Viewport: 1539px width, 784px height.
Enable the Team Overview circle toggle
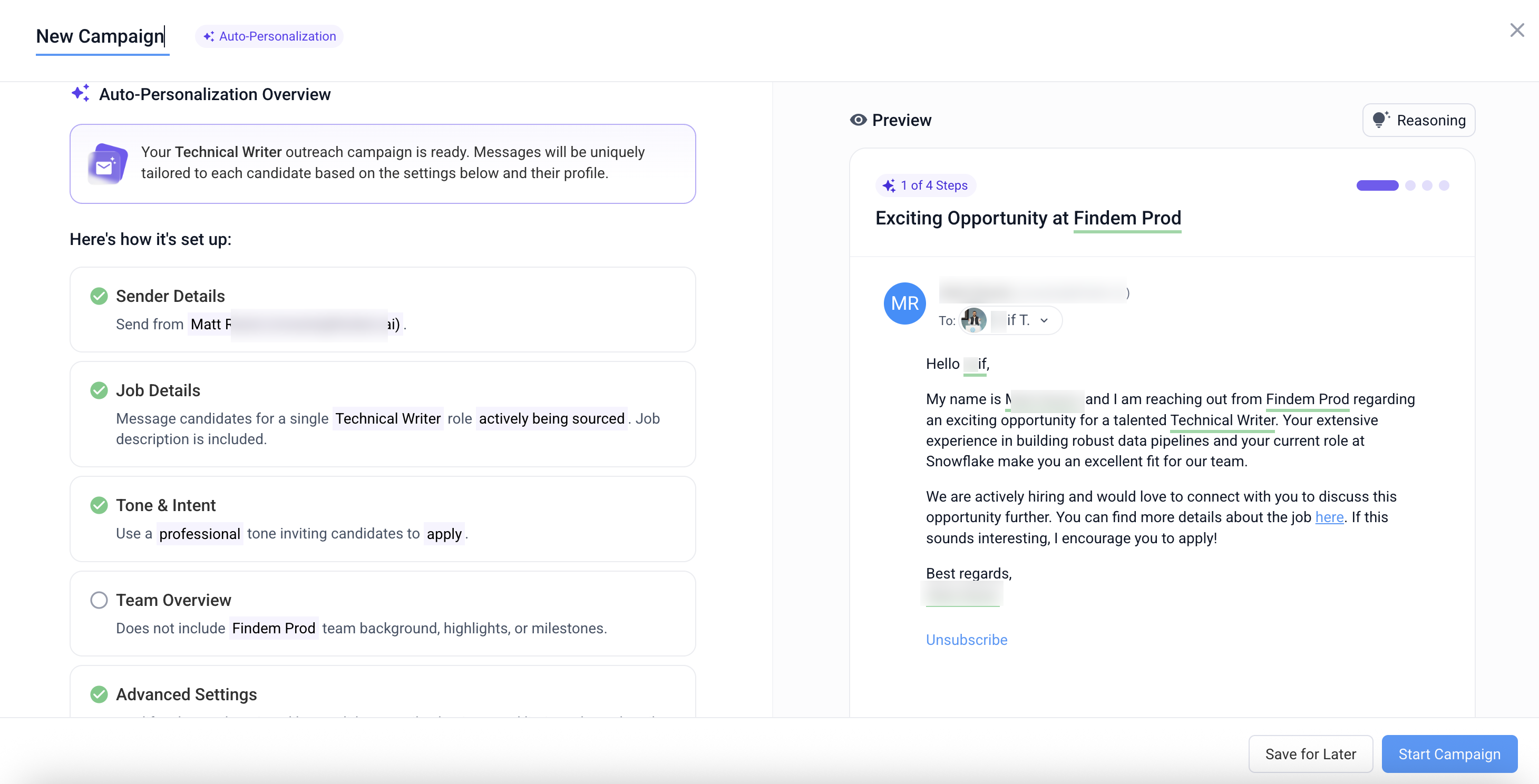click(99, 600)
